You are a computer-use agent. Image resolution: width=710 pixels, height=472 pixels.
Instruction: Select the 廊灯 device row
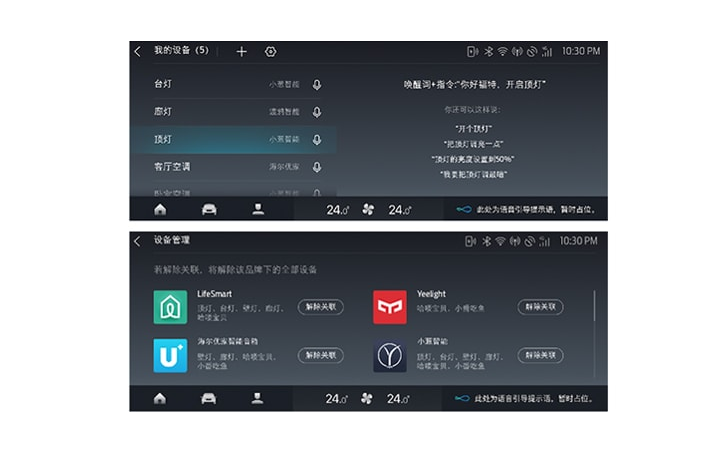pyautogui.click(x=233, y=112)
